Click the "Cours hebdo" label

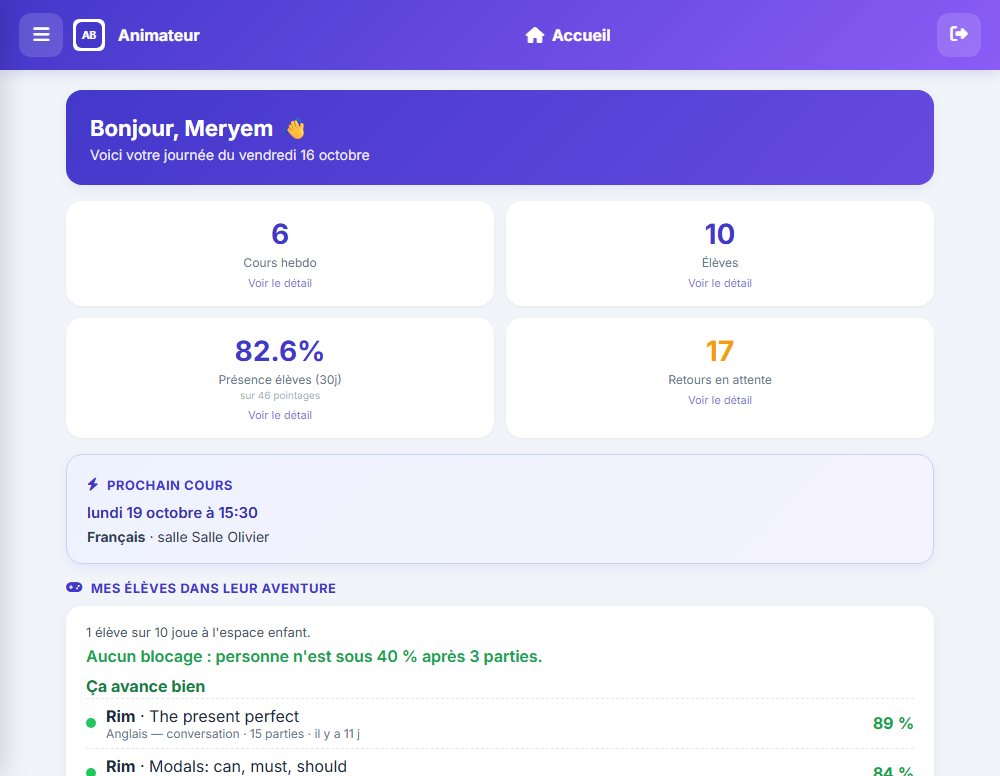[x=280, y=263]
